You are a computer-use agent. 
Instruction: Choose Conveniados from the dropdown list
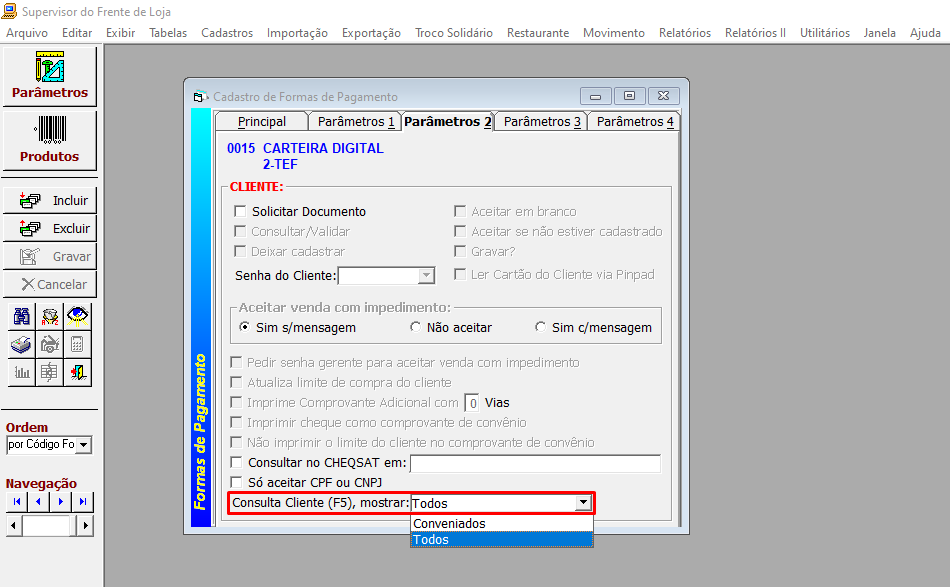(x=502, y=523)
